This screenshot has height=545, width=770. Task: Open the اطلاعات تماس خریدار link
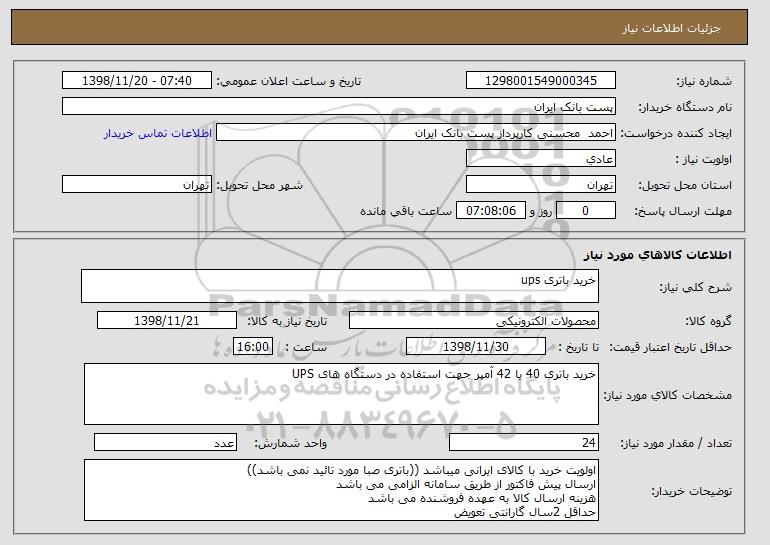point(158,133)
